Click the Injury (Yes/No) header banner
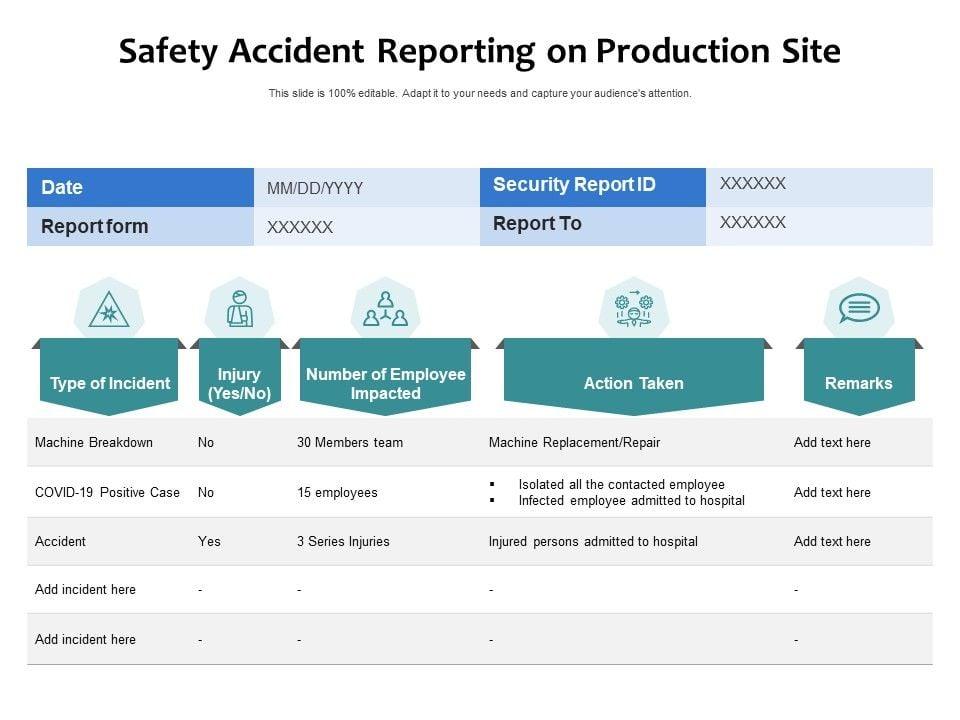Screen dimensions: 960x720 pos(239,383)
